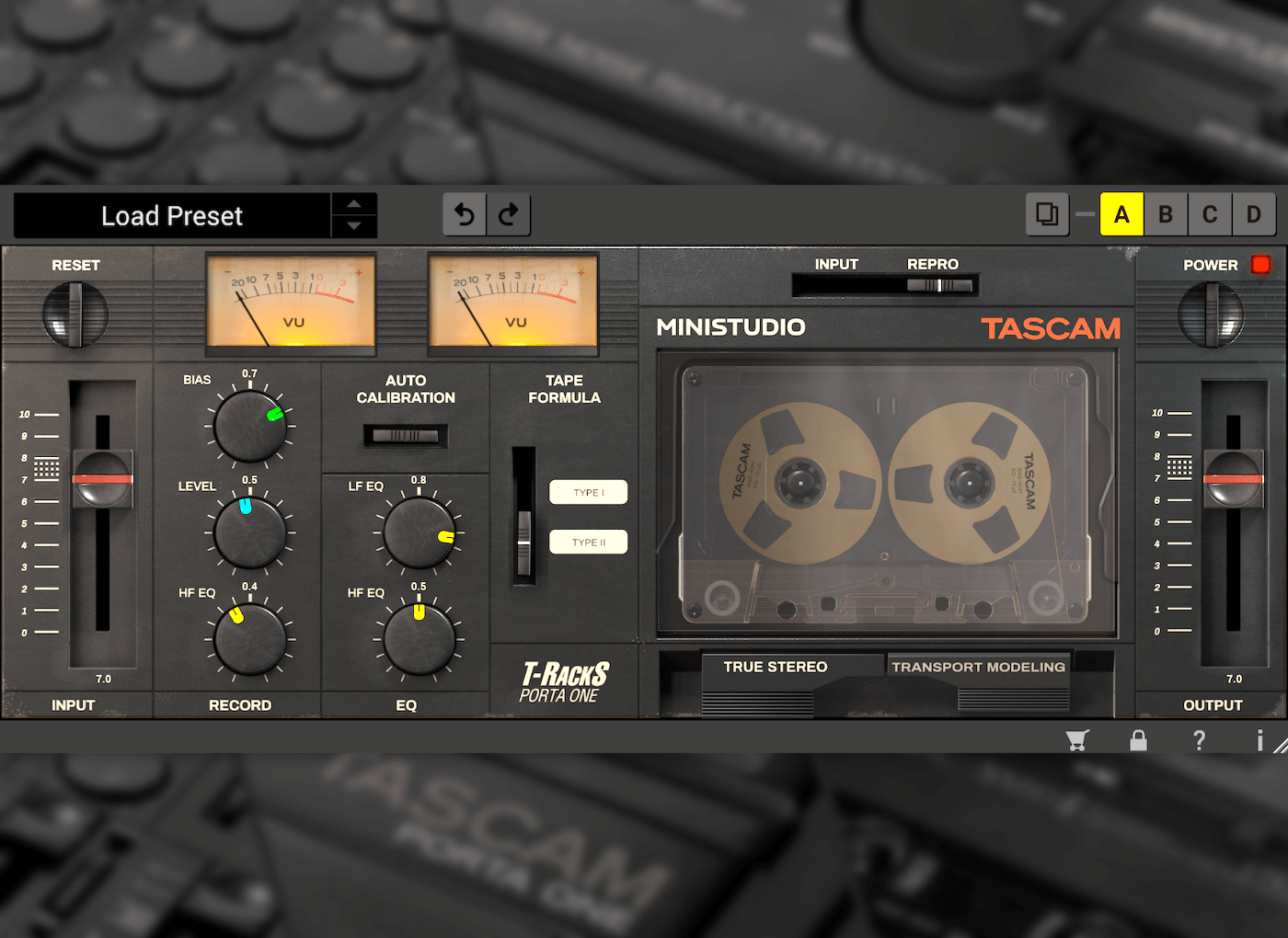1288x938 pixels.
Task: Toggle the POWER switch
Action: 1212,315
